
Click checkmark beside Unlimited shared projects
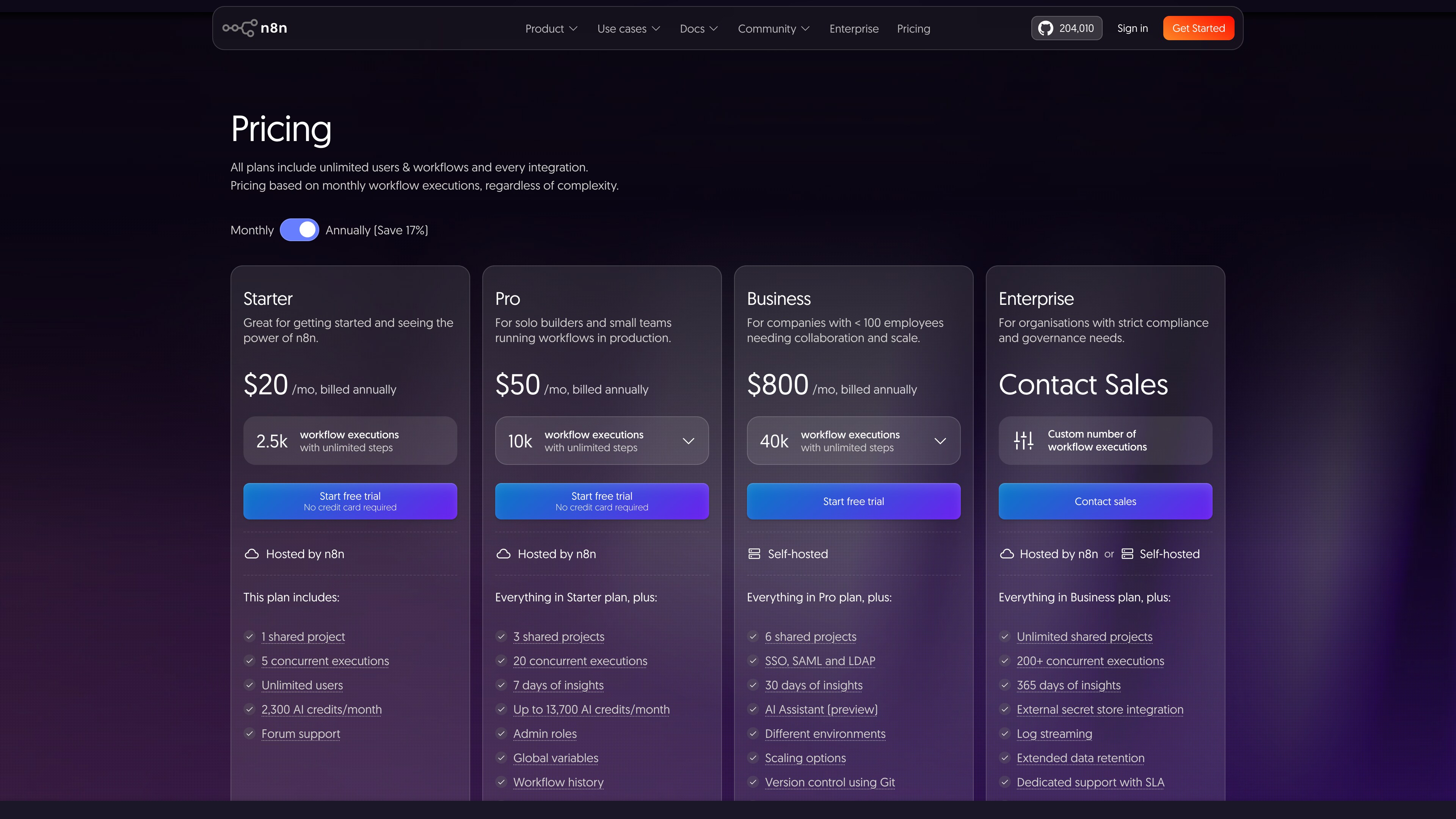pyautogui.click(x=1004, y=637)
